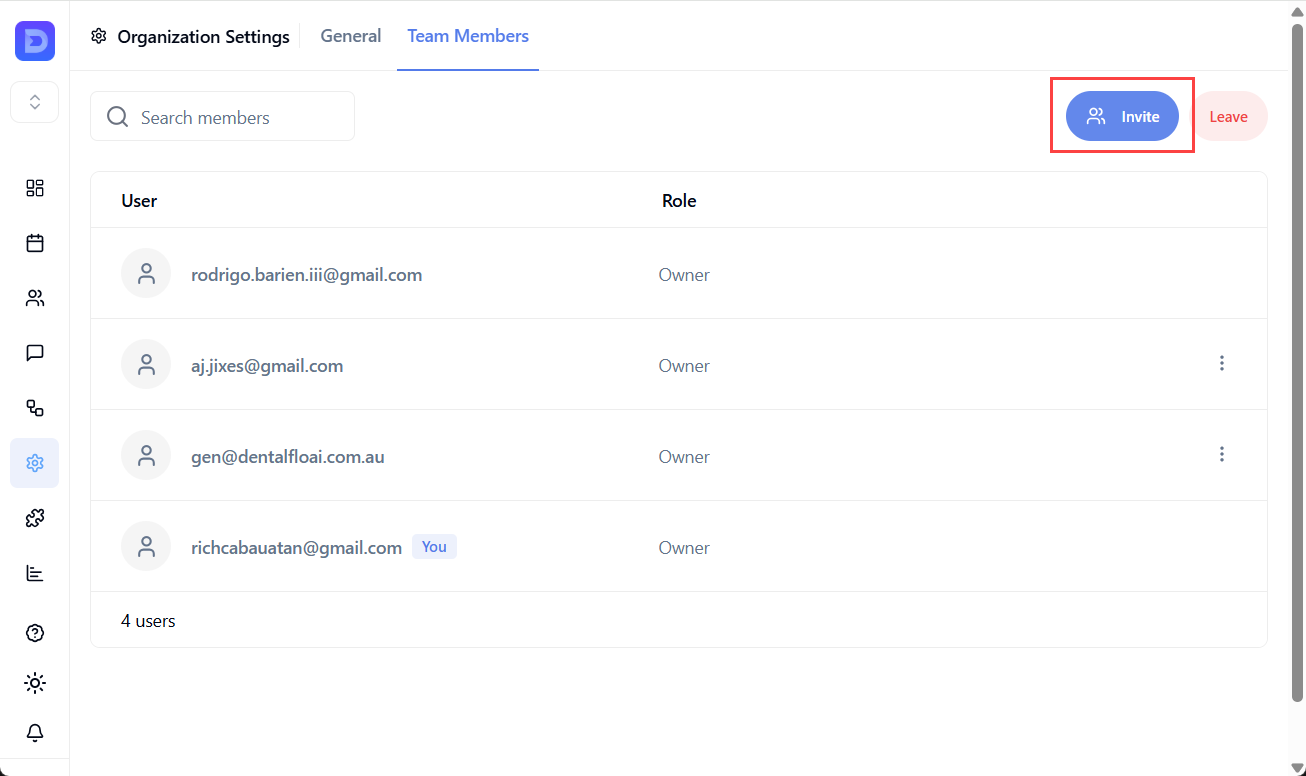This screenshot has height=776, width=1306.
Task: Open notifications via the bell icon
Action: [34, 732]
